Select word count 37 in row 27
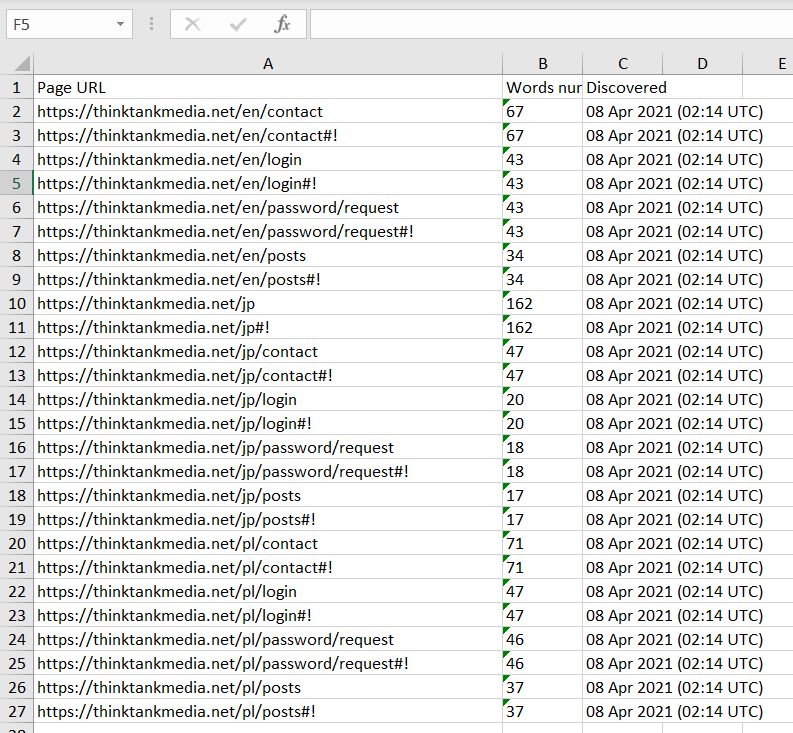Viewport: 793px width, 733px height. click(x=543, y=711)
